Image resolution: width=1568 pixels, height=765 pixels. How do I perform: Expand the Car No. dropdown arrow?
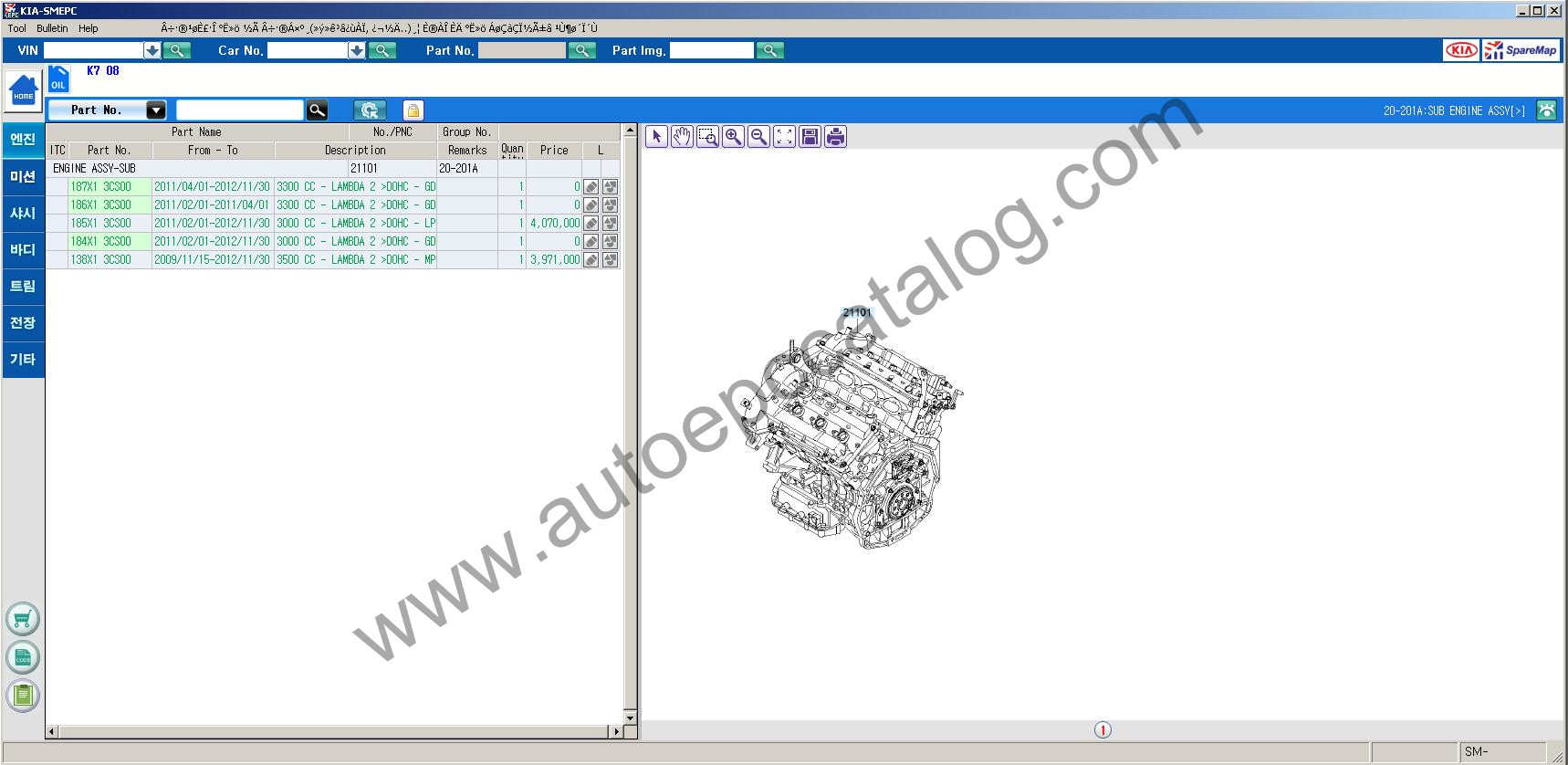(x=357, y=50)
